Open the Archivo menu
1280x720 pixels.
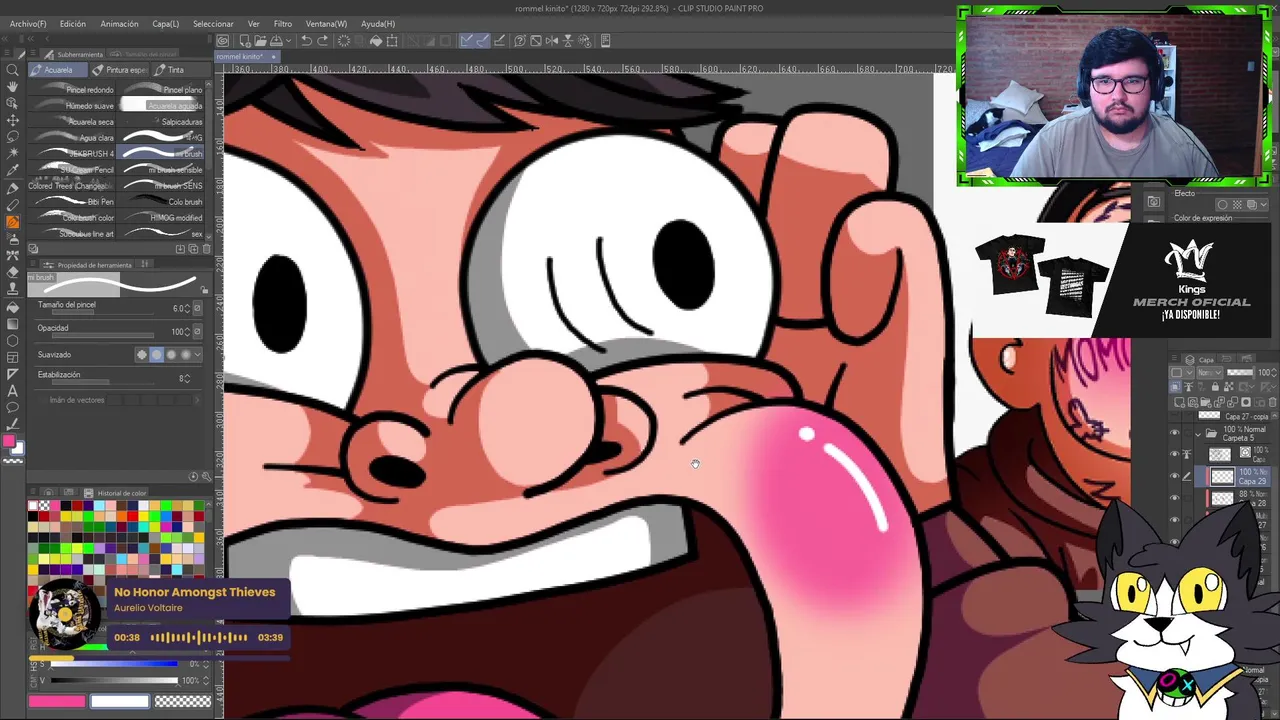pyautogui.click(x=27, y=23)
